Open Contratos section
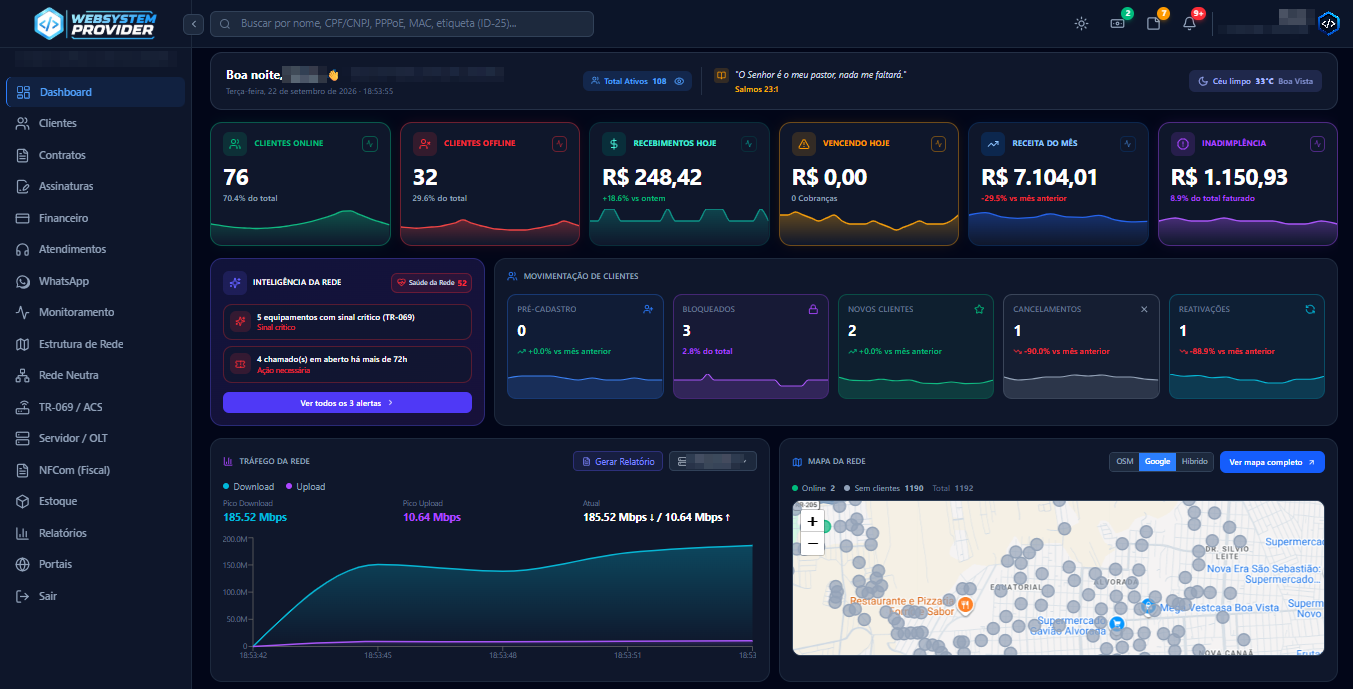This screenshot has height=689, width=1353. (96, 155)
